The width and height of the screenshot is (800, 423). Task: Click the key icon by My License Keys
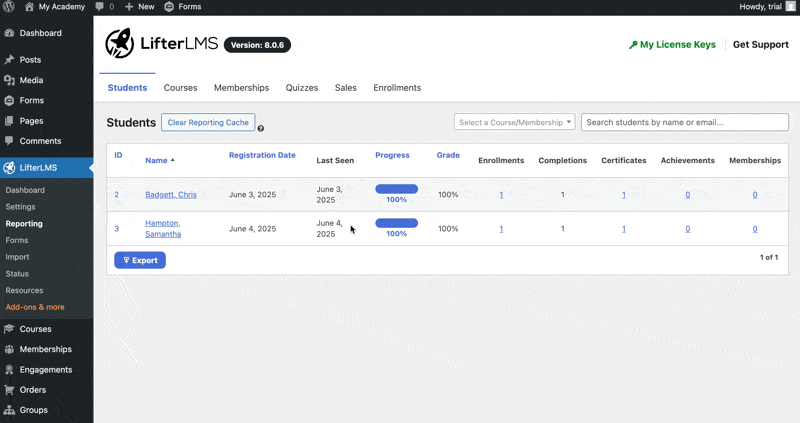coord(633,45)
